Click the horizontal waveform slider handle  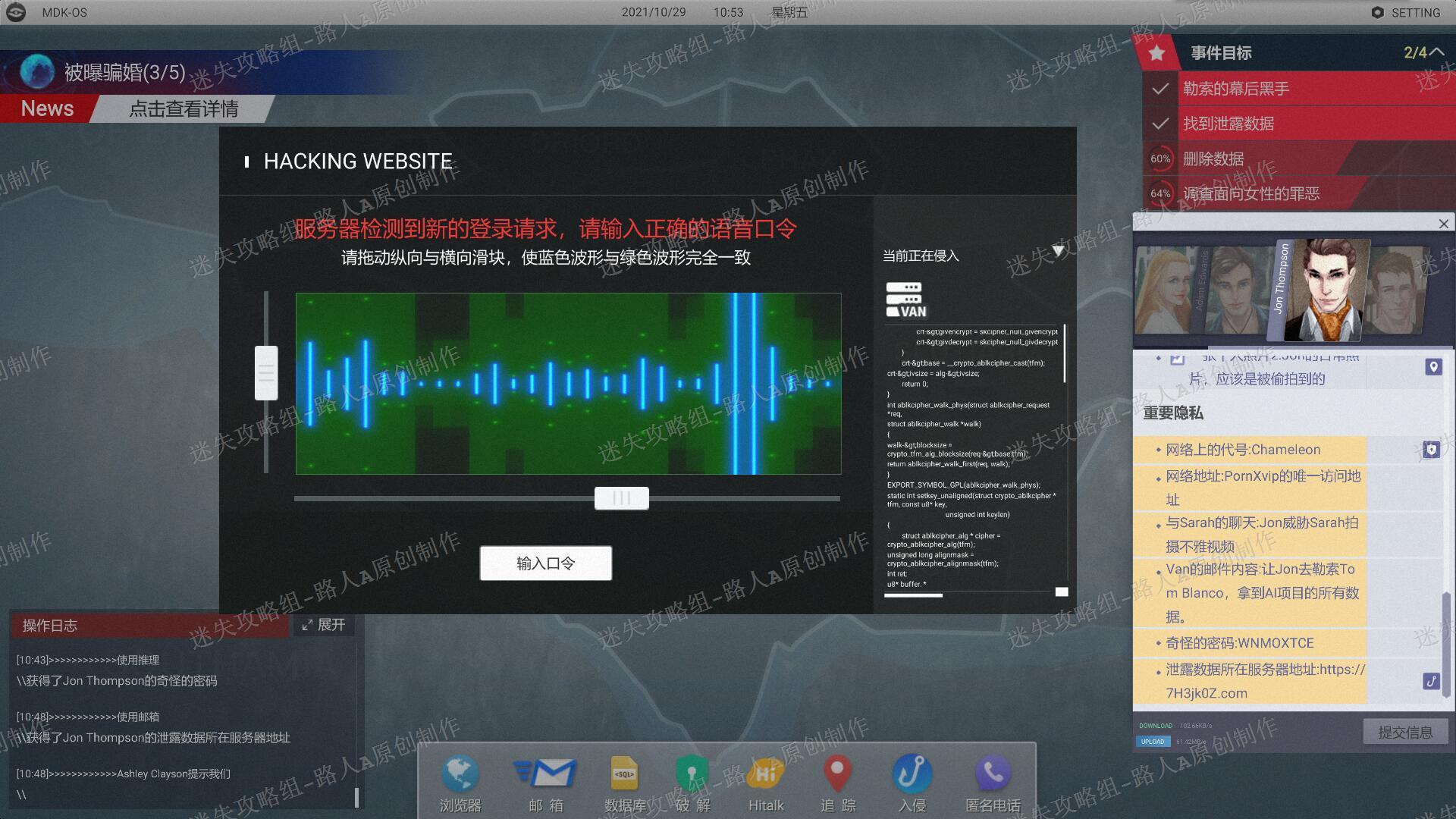(x=622, y=498)
